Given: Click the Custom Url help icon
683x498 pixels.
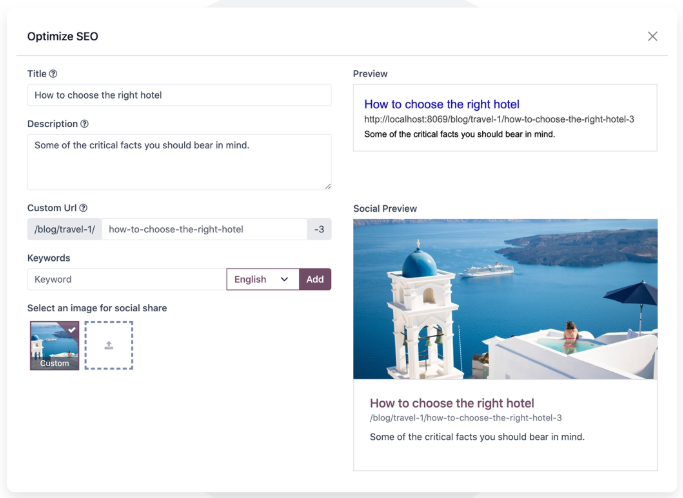Looking at the screenshot, I should tap(83, 208).
